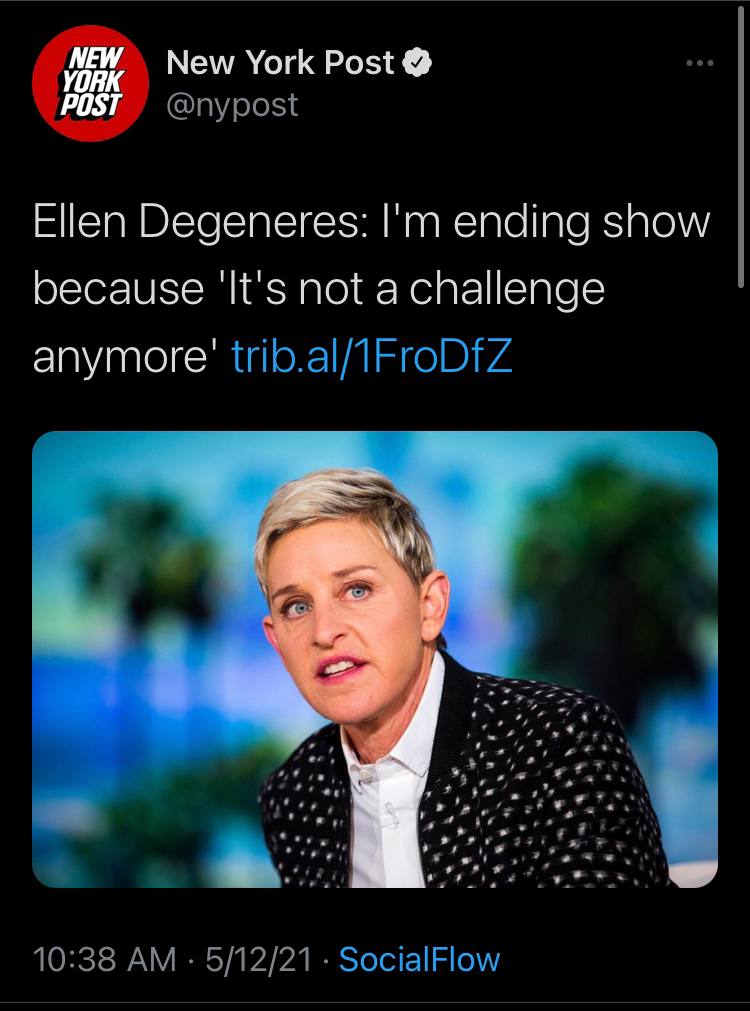Click the scrollbar on the right edge
750x1011 pixels.
click(x=741, y=147)
